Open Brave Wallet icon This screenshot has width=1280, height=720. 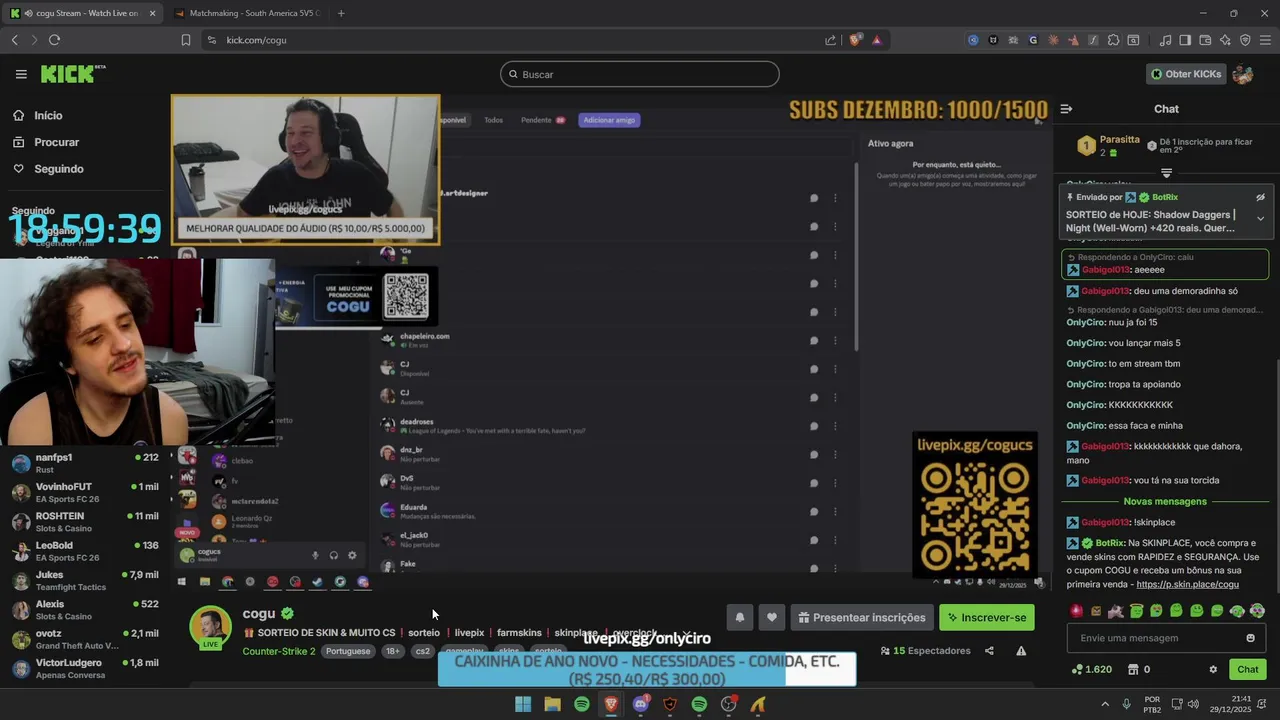click(x=1205, y=40)
